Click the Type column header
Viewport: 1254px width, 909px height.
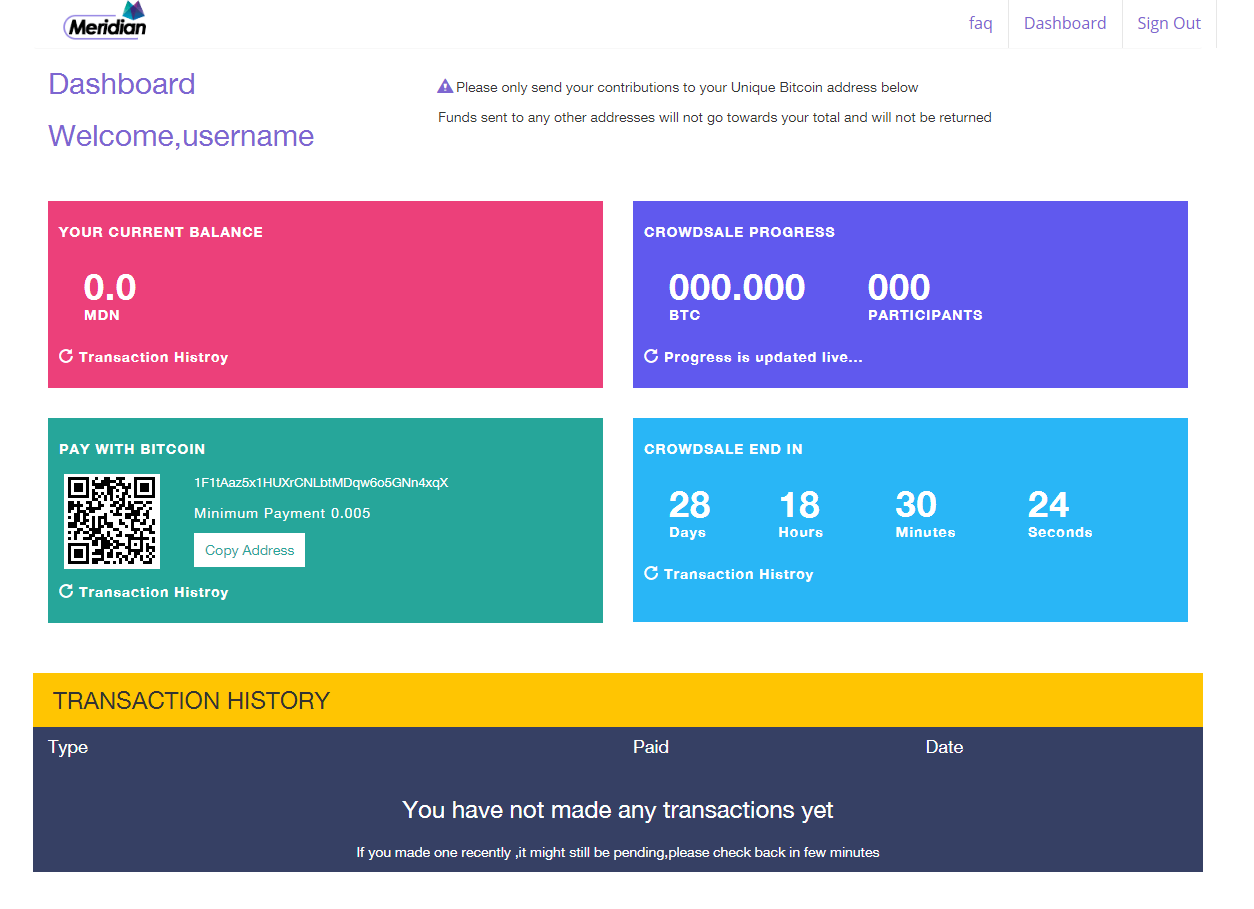(x=68, y=747)
